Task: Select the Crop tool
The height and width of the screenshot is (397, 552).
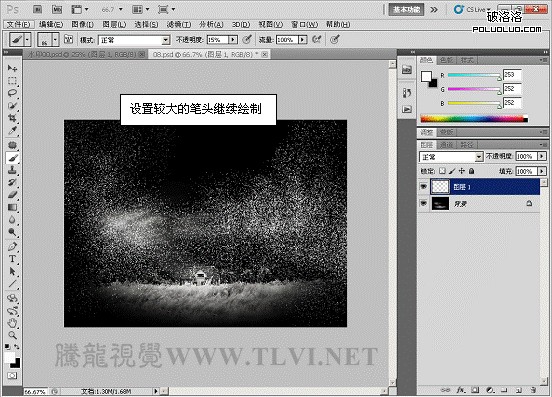Action: point(12,118)
